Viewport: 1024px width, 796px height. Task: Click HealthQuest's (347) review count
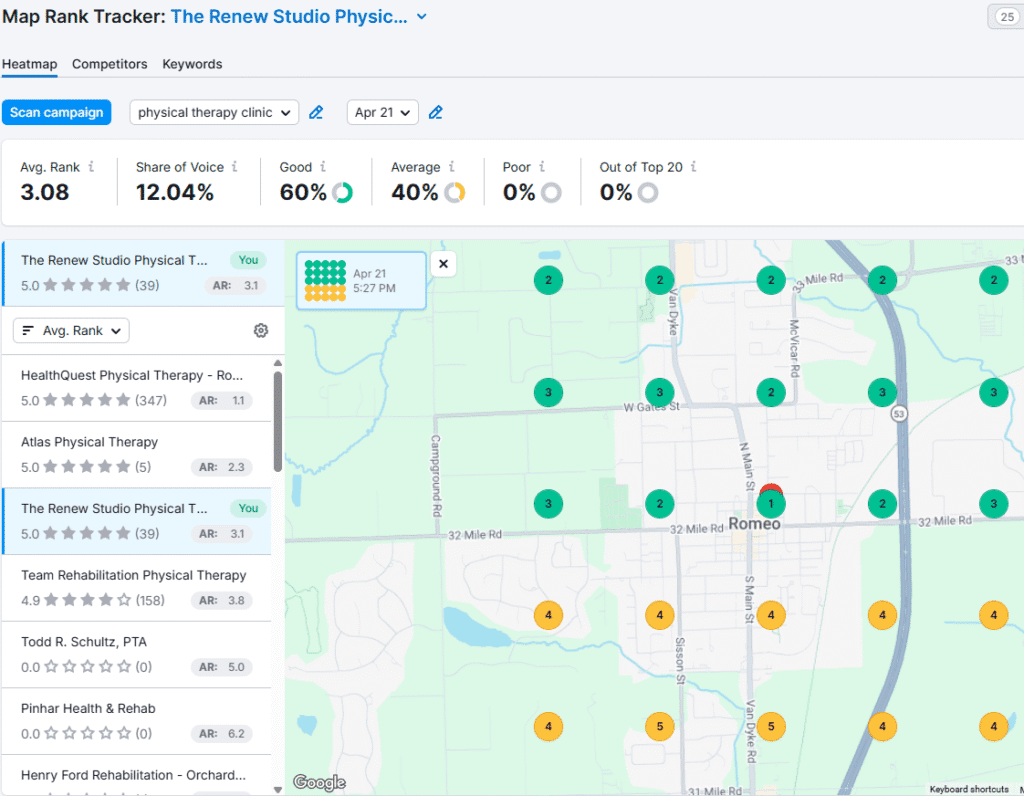tap(151, 400)
